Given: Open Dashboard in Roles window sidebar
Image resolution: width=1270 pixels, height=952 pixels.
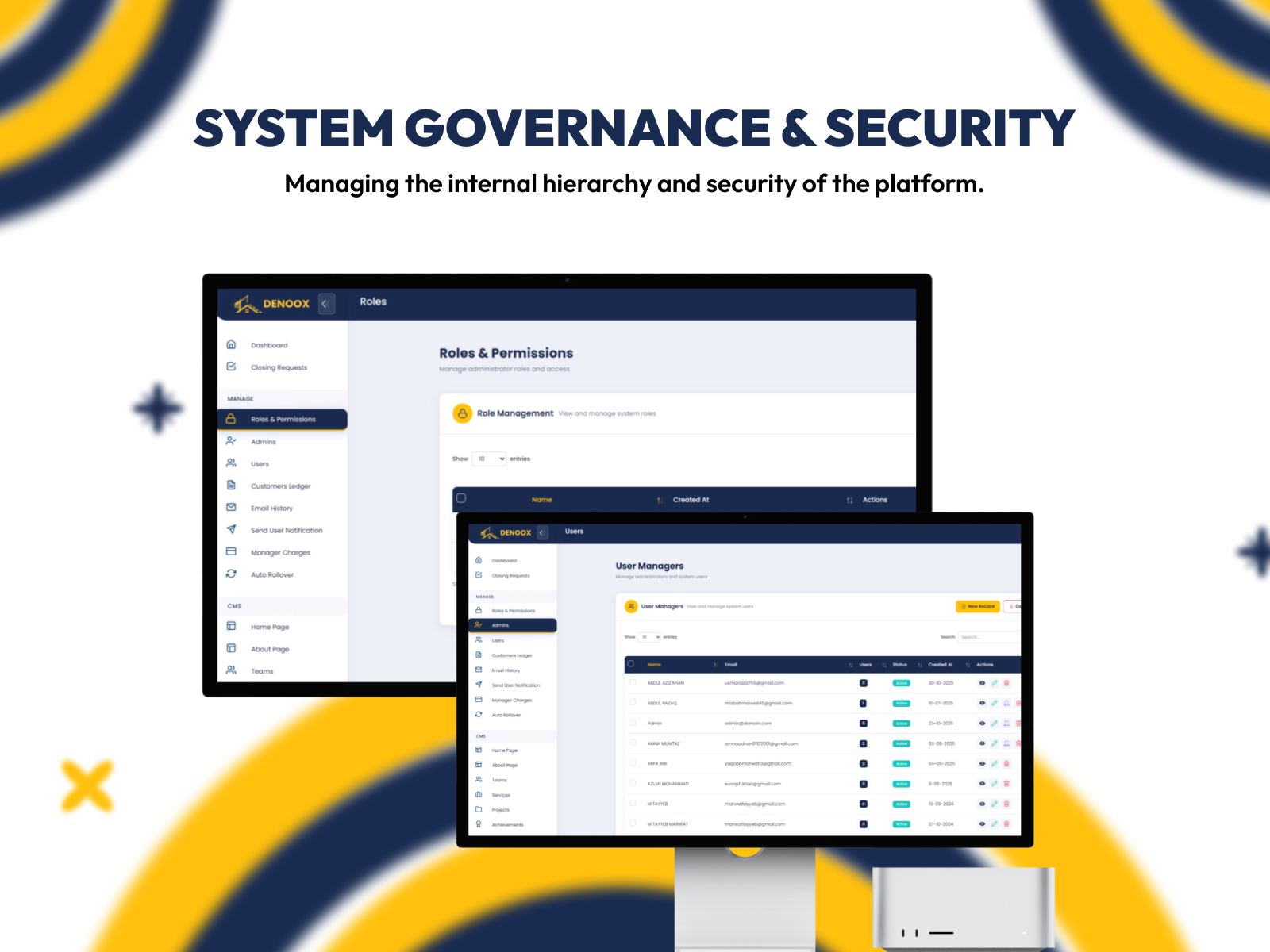Looking at the screenshot, I should 269,345.
